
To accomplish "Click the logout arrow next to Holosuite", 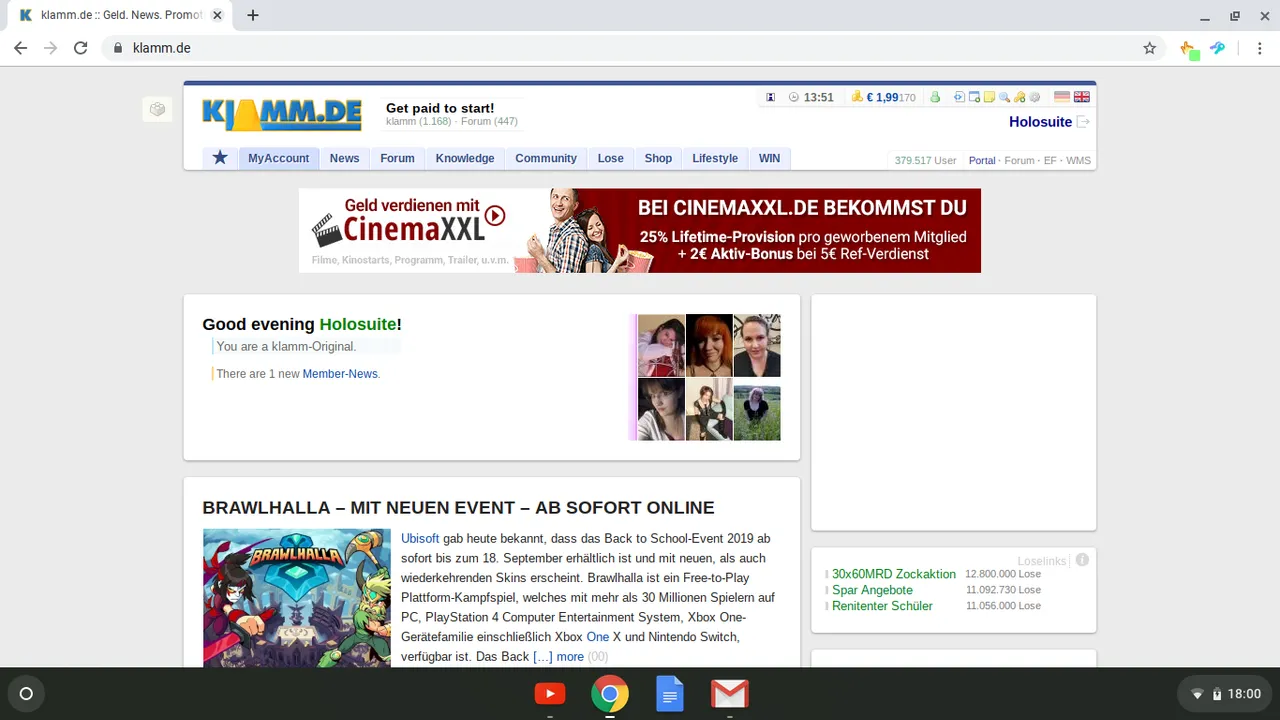I will point(1083,122).
